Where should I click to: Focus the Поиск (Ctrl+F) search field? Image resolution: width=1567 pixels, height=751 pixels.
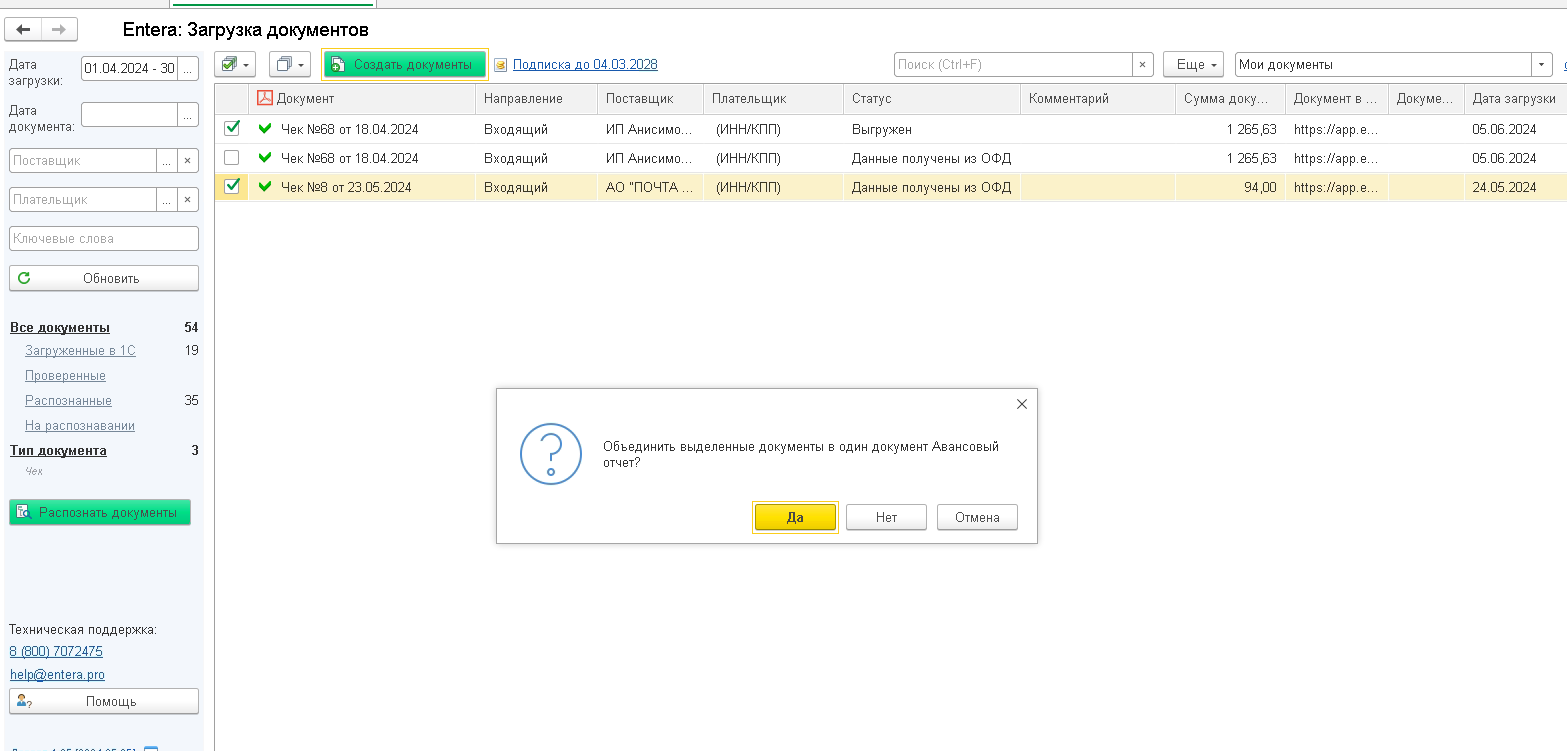[x=1013, y=65]
